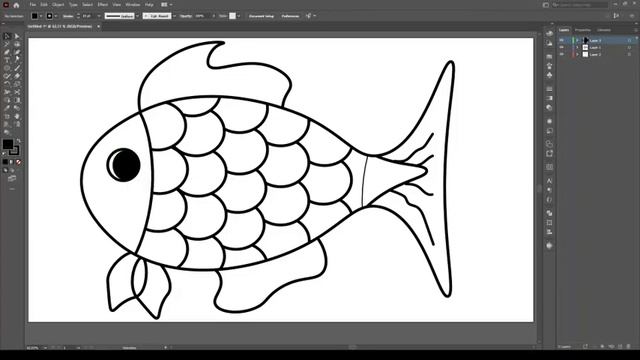The image size is (640, 360).
Task: Click the target circle of the bottom layer
Action: (629, 54)
